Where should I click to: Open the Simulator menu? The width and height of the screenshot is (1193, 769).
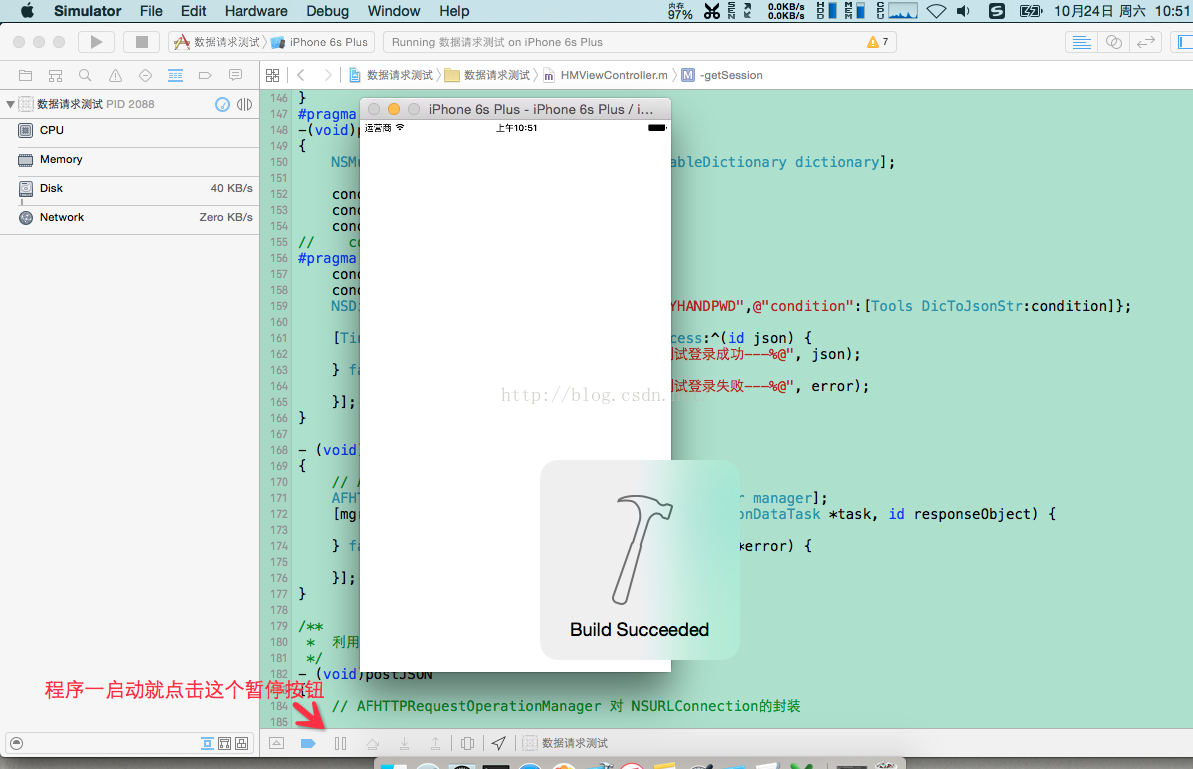point(87,11)
